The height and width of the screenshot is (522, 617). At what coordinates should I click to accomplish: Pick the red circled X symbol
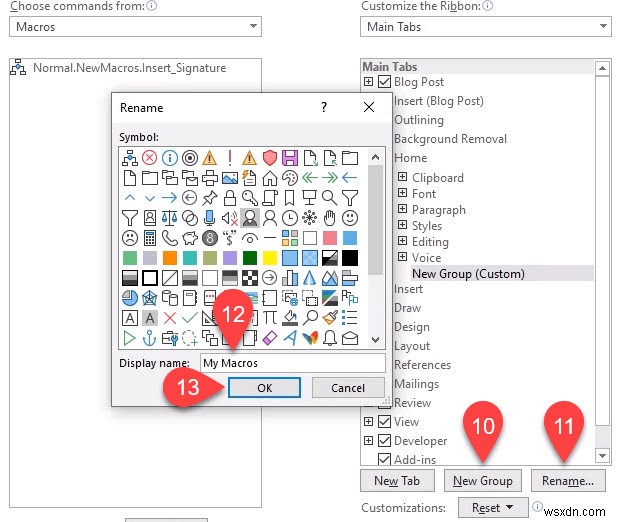[150, 158]
